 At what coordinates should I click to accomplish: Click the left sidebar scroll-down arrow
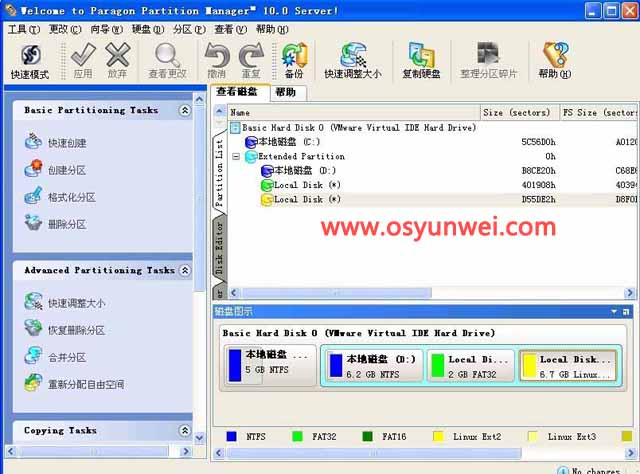(199, 438)
